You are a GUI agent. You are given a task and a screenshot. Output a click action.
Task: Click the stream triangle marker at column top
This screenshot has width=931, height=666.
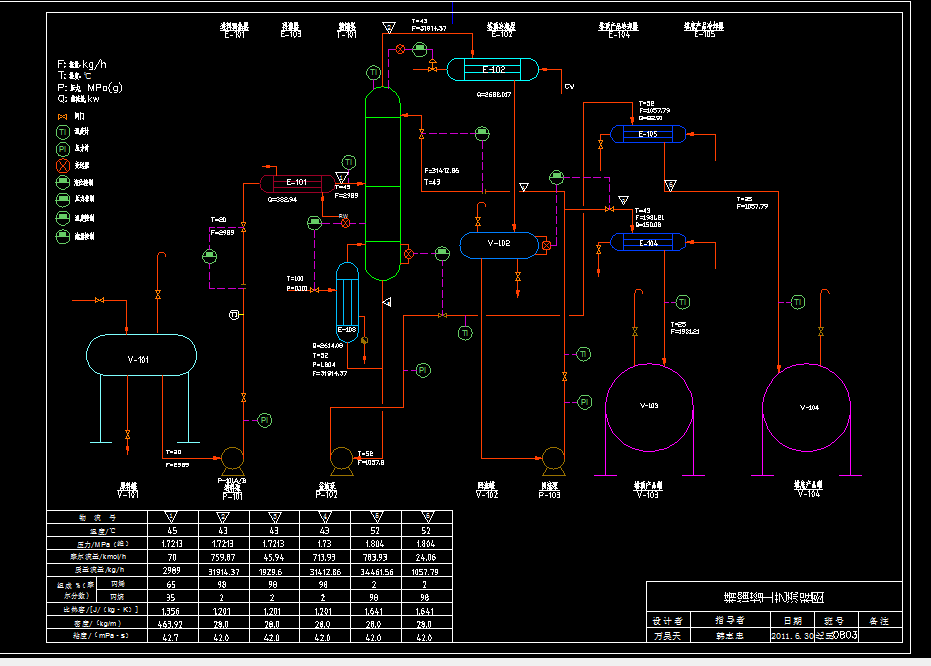coord(389,27)
